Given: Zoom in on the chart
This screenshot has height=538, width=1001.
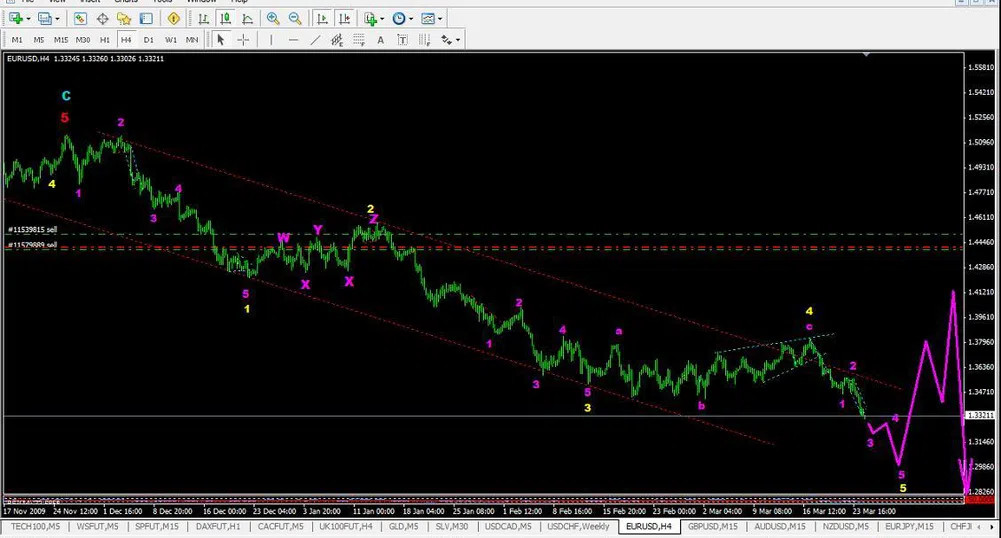Looking at the screenshot, I should pos(273,18).
